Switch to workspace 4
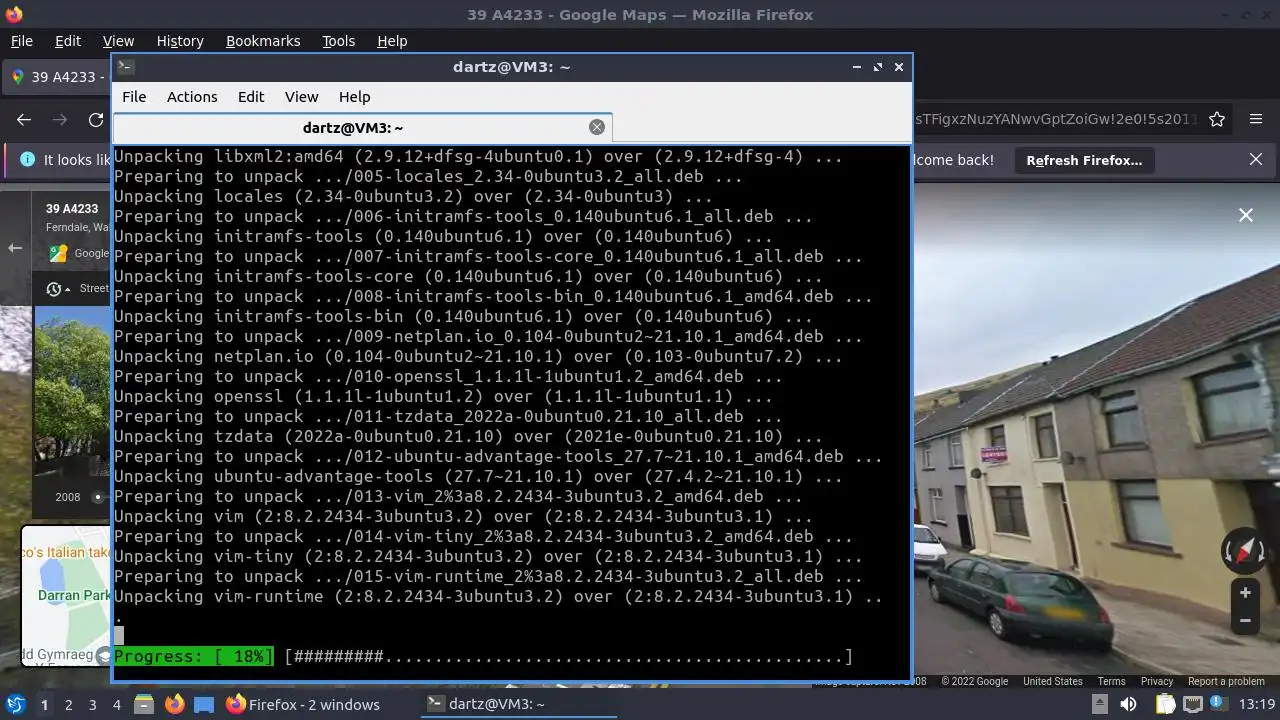Image resolution: width=1280 pixels, height=720 pixels. 116,704
